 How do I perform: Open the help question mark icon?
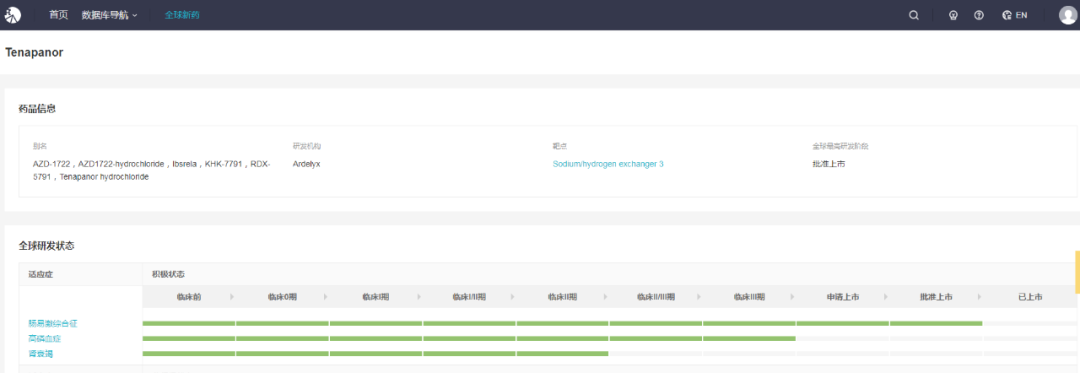tap(979, 15)
